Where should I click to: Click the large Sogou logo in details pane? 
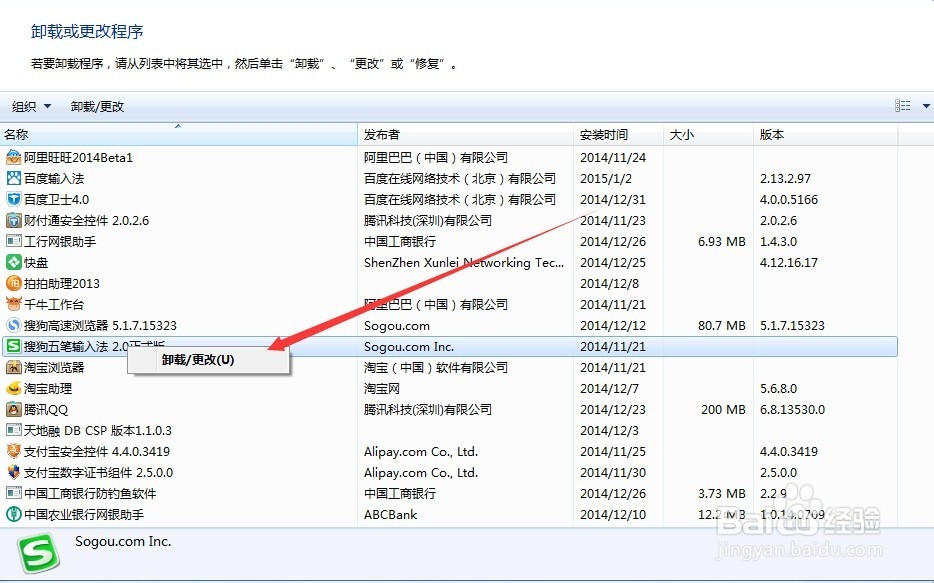[x=39, y=553]
